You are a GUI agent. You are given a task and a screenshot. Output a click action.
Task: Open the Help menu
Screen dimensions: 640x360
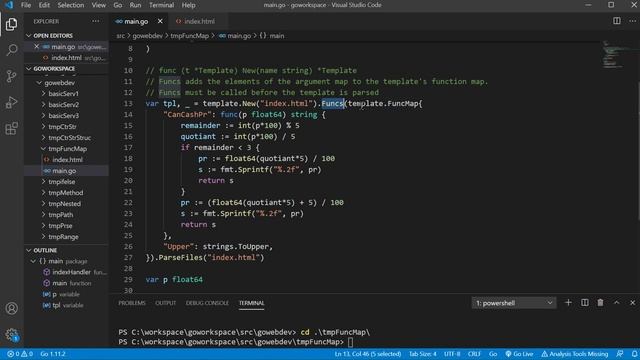[x=188, y=5]
